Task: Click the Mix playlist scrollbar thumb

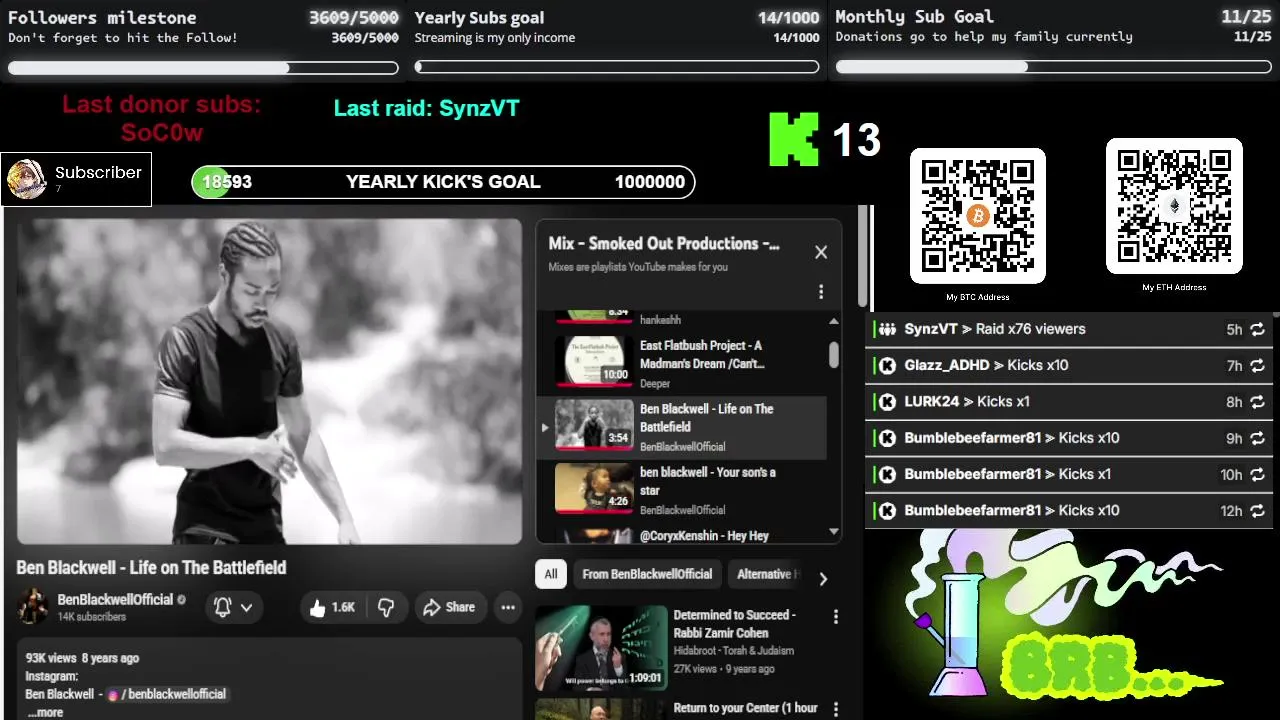Action: pos(834,354)
